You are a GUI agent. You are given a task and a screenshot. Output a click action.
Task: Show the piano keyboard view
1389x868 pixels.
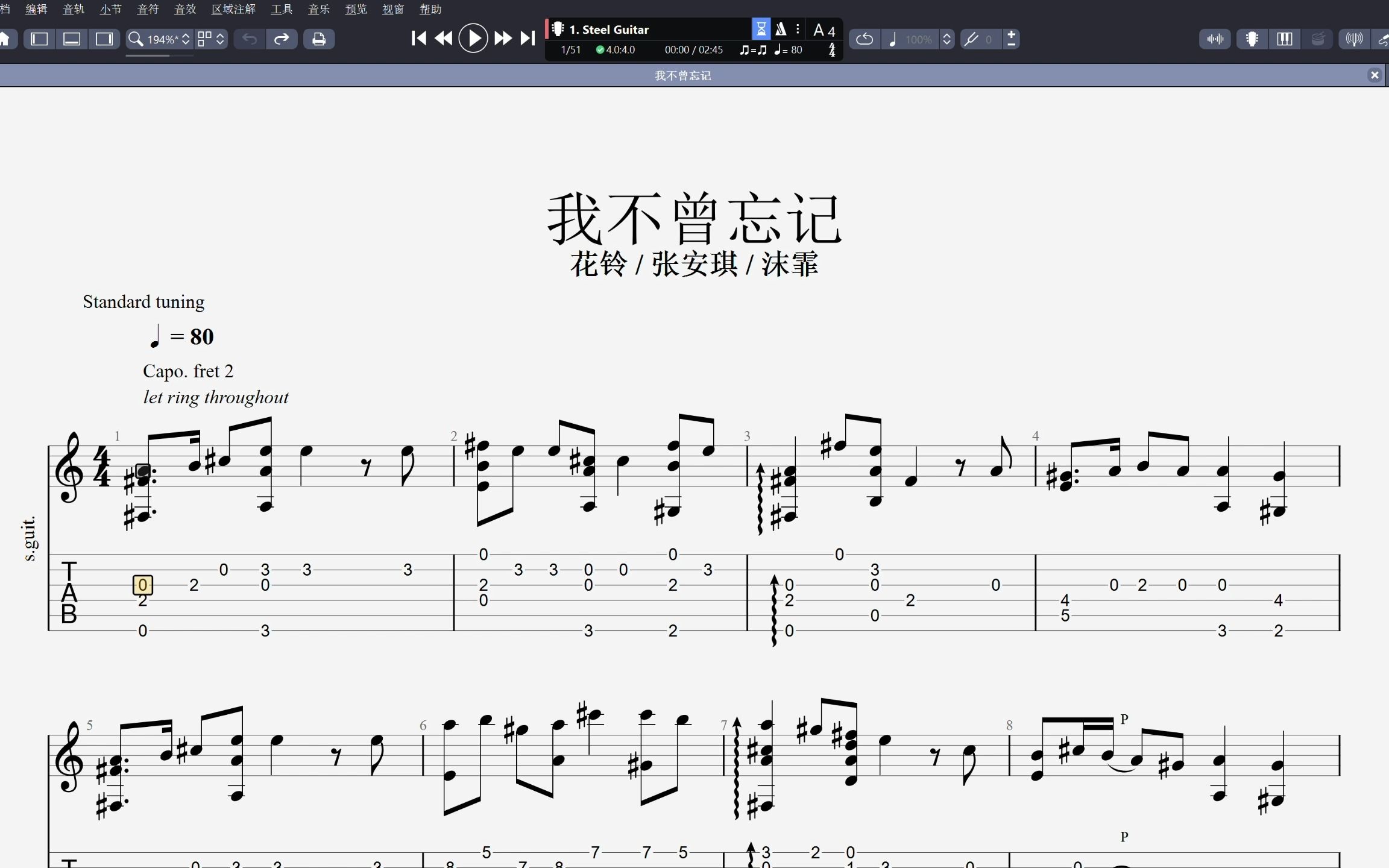[x=1285, y=39]
